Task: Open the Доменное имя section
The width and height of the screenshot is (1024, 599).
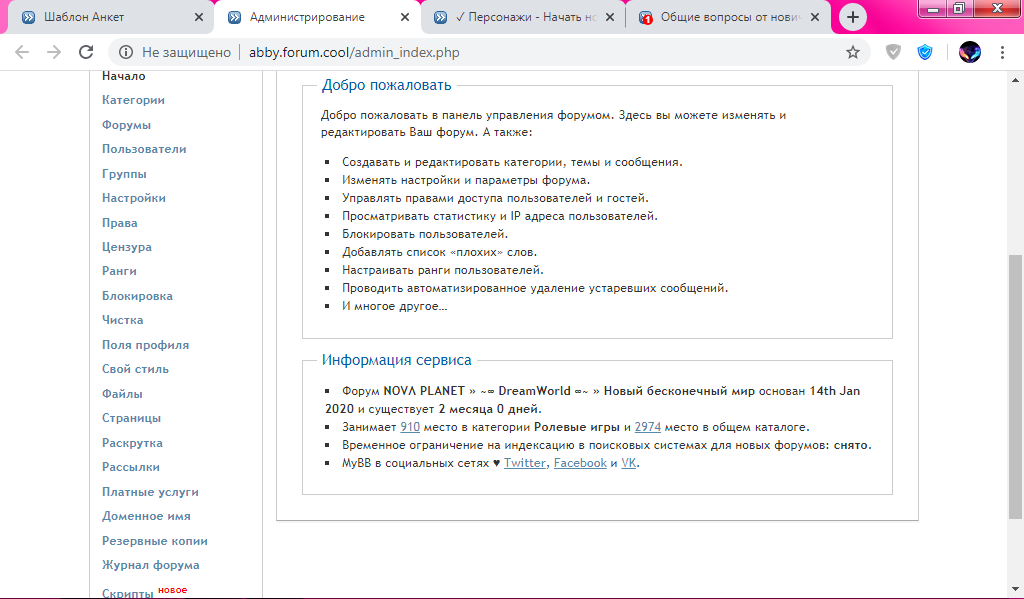Action: 146,516
